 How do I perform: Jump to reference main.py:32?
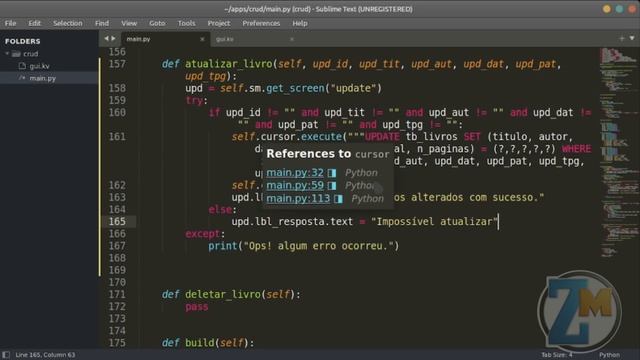coord(295,173)
